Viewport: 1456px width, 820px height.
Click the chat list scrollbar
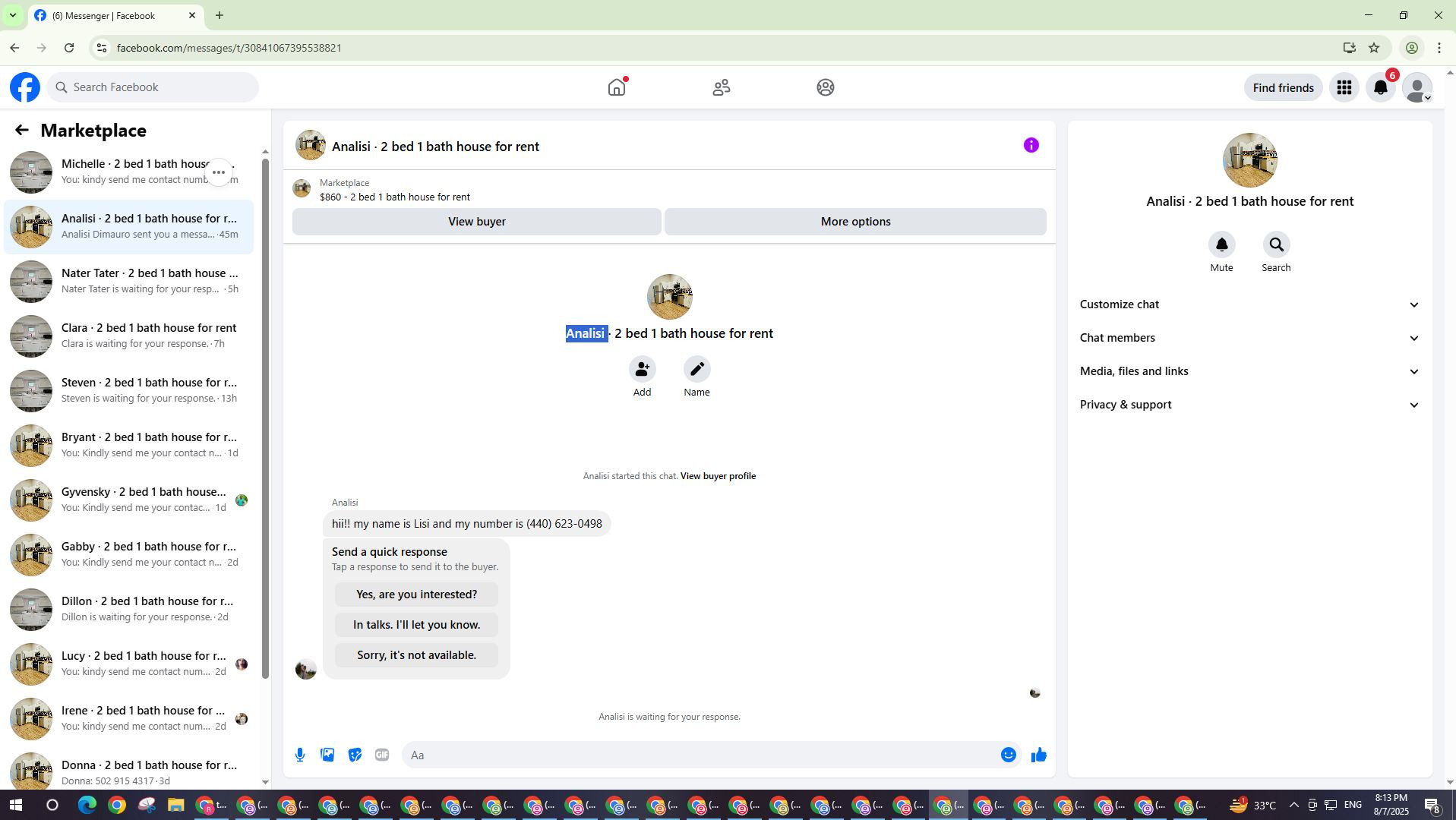click(x=265, y=418)
